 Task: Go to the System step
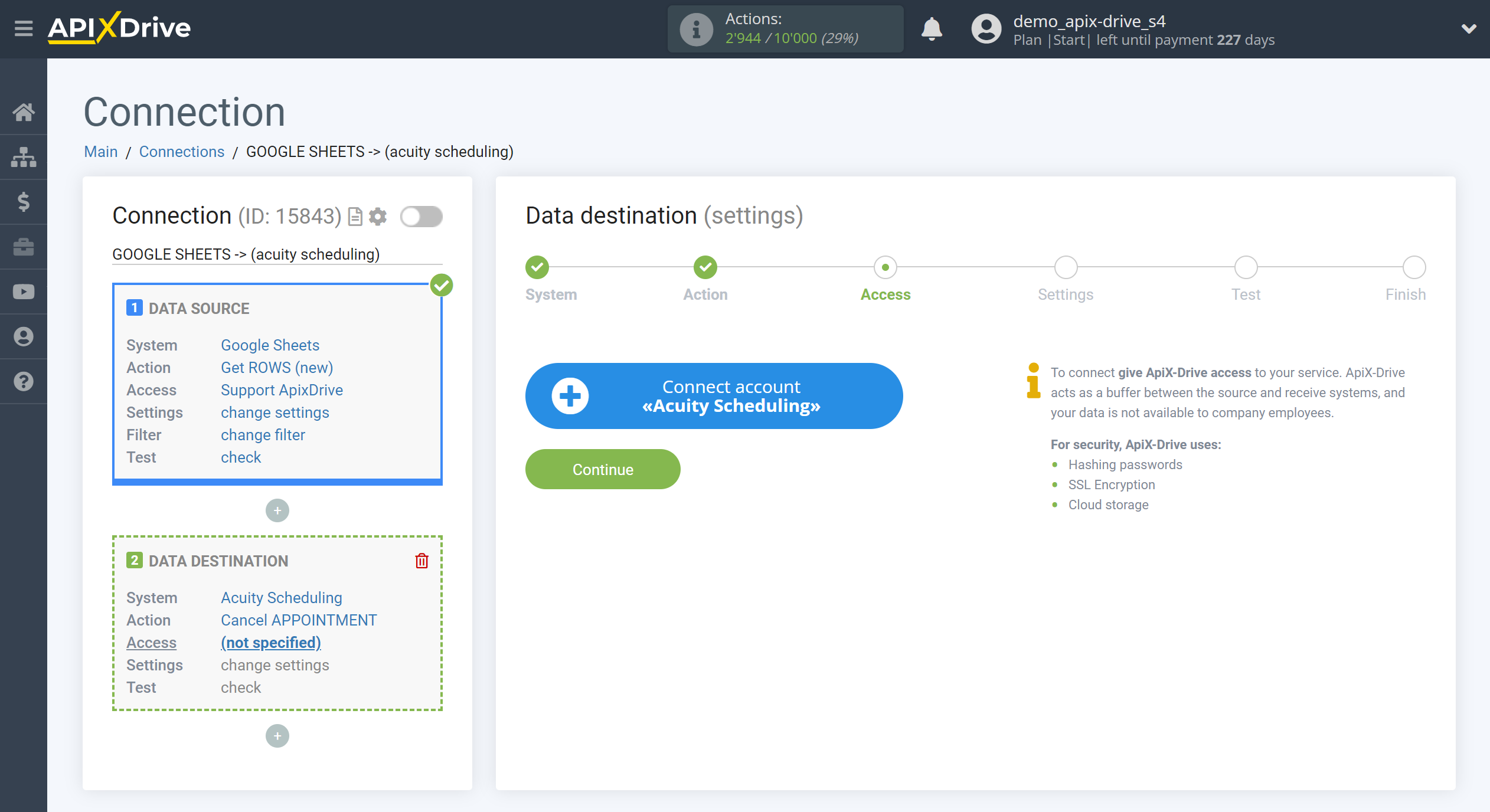coord(537,267)
